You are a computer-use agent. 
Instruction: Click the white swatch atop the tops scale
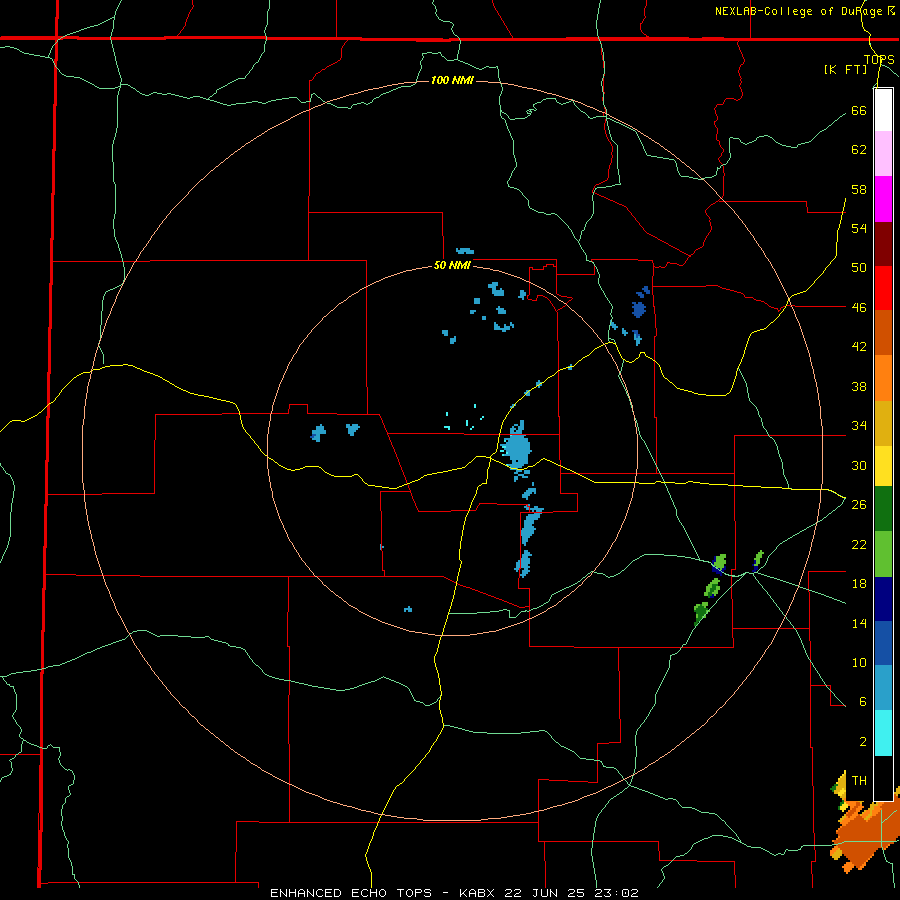tap(883, 110)
